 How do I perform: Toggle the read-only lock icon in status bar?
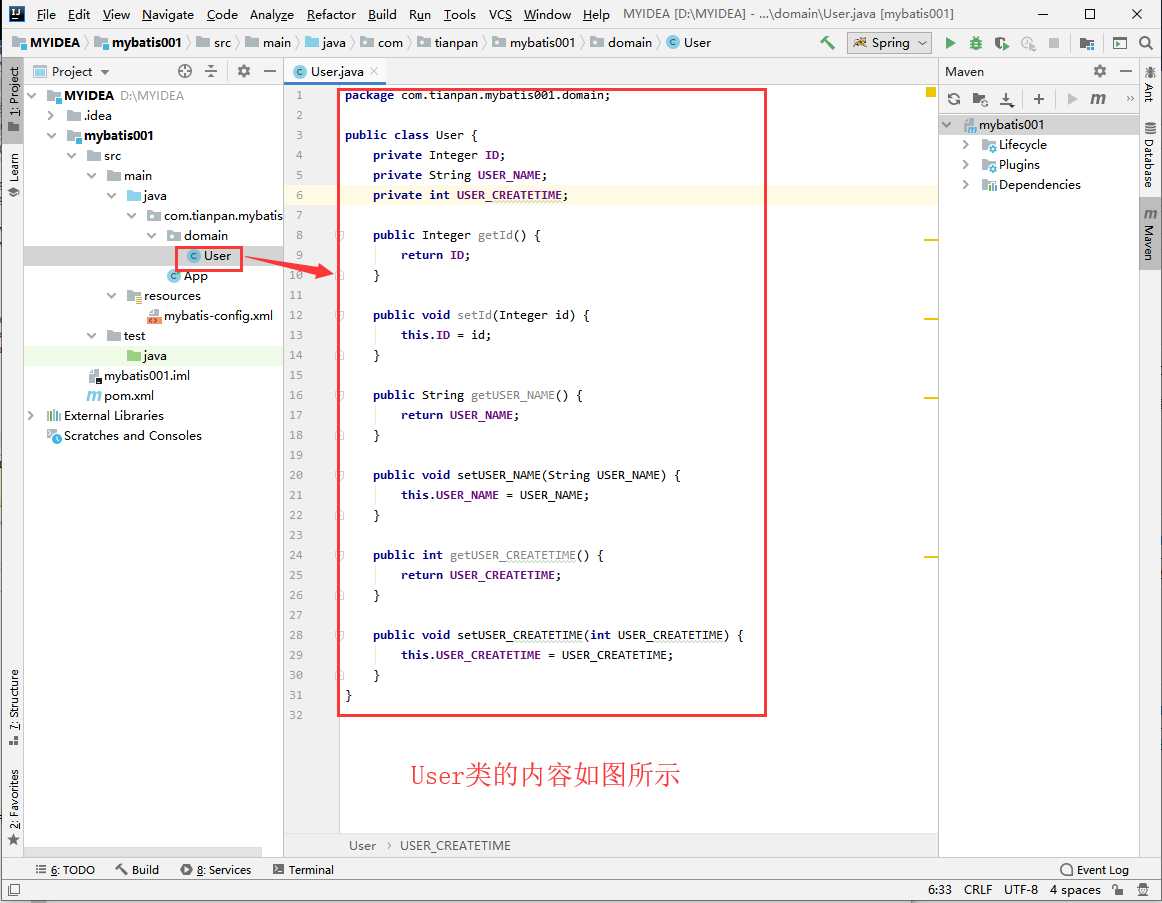(1118, 890)
